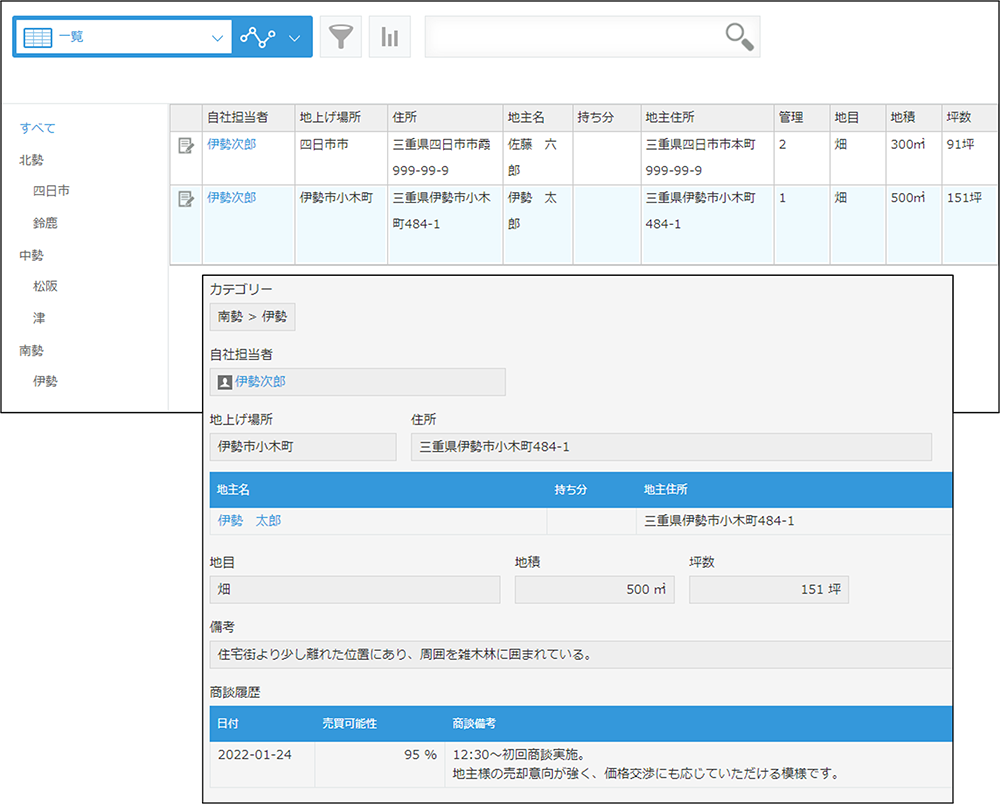Select the 北勢 category
1000x804 pixels.
point(30,159)
